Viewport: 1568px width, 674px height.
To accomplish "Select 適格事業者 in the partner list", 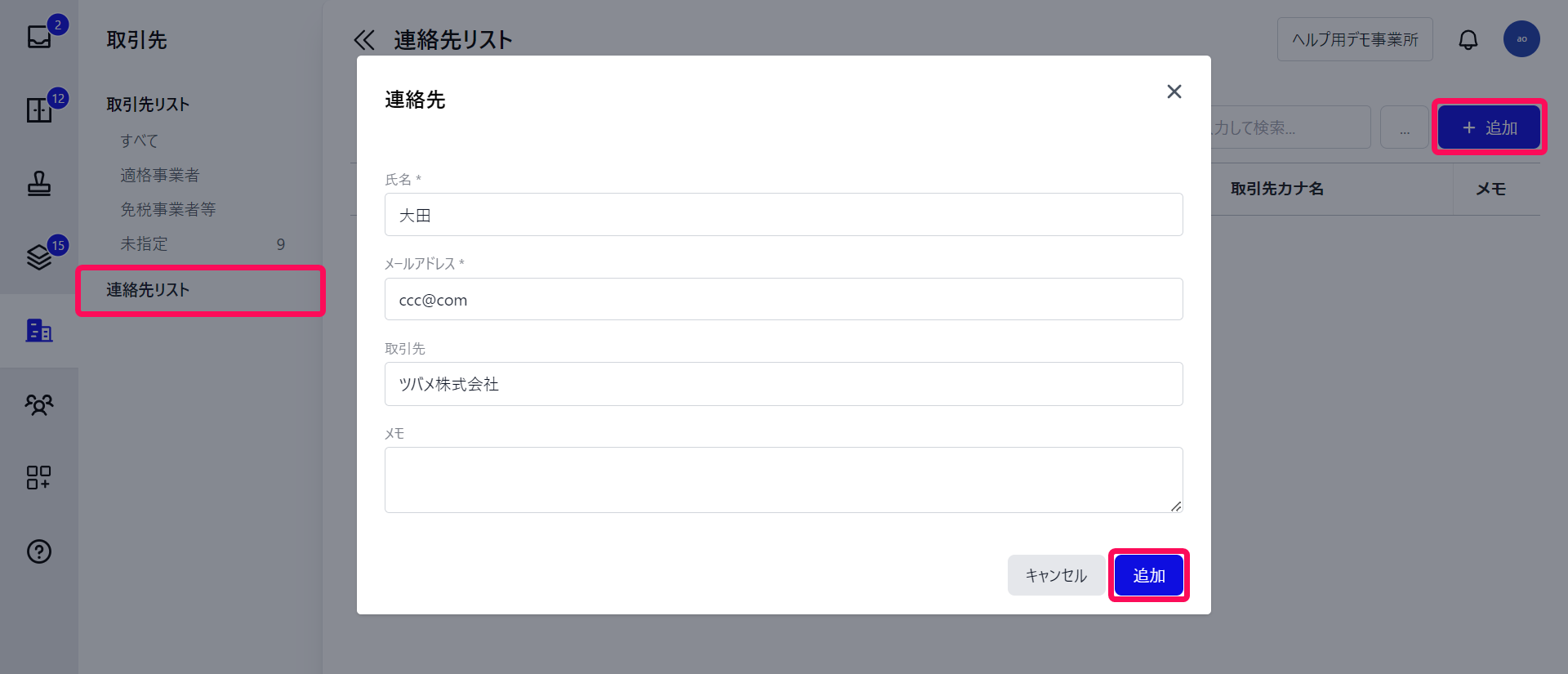I will [160, 175].
